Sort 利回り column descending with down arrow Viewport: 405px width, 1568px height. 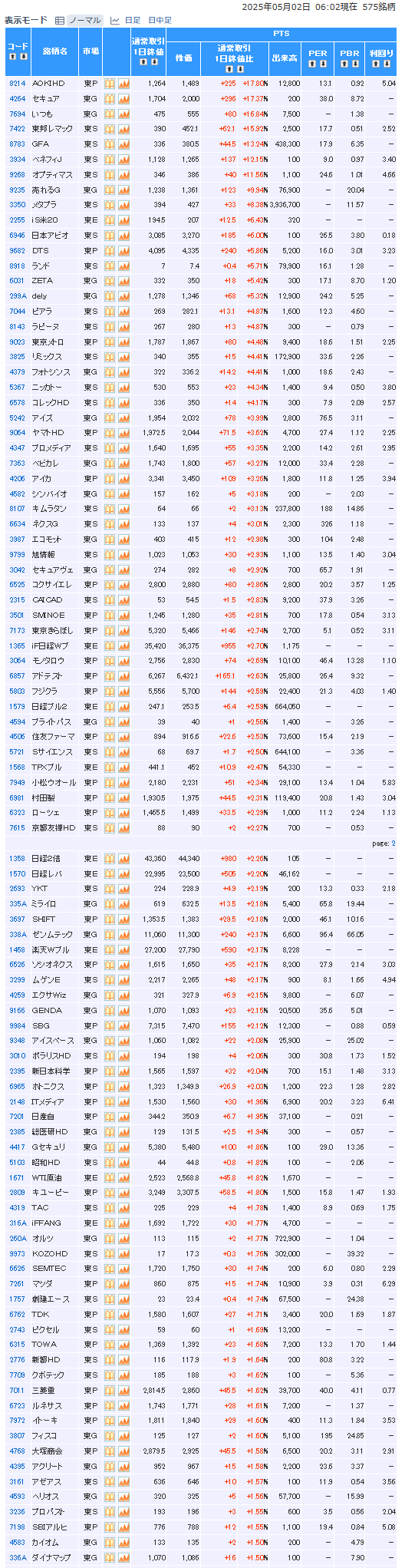coord(386,64)
